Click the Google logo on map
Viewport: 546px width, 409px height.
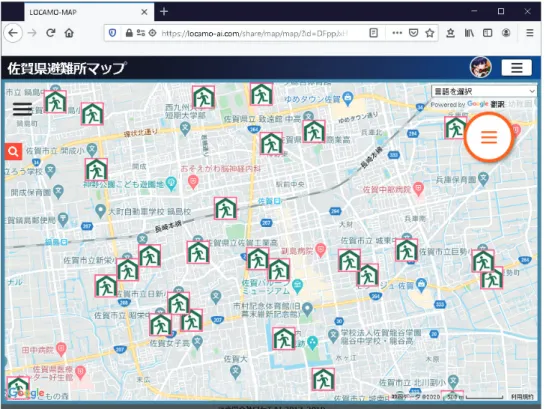tap(26, 393)
